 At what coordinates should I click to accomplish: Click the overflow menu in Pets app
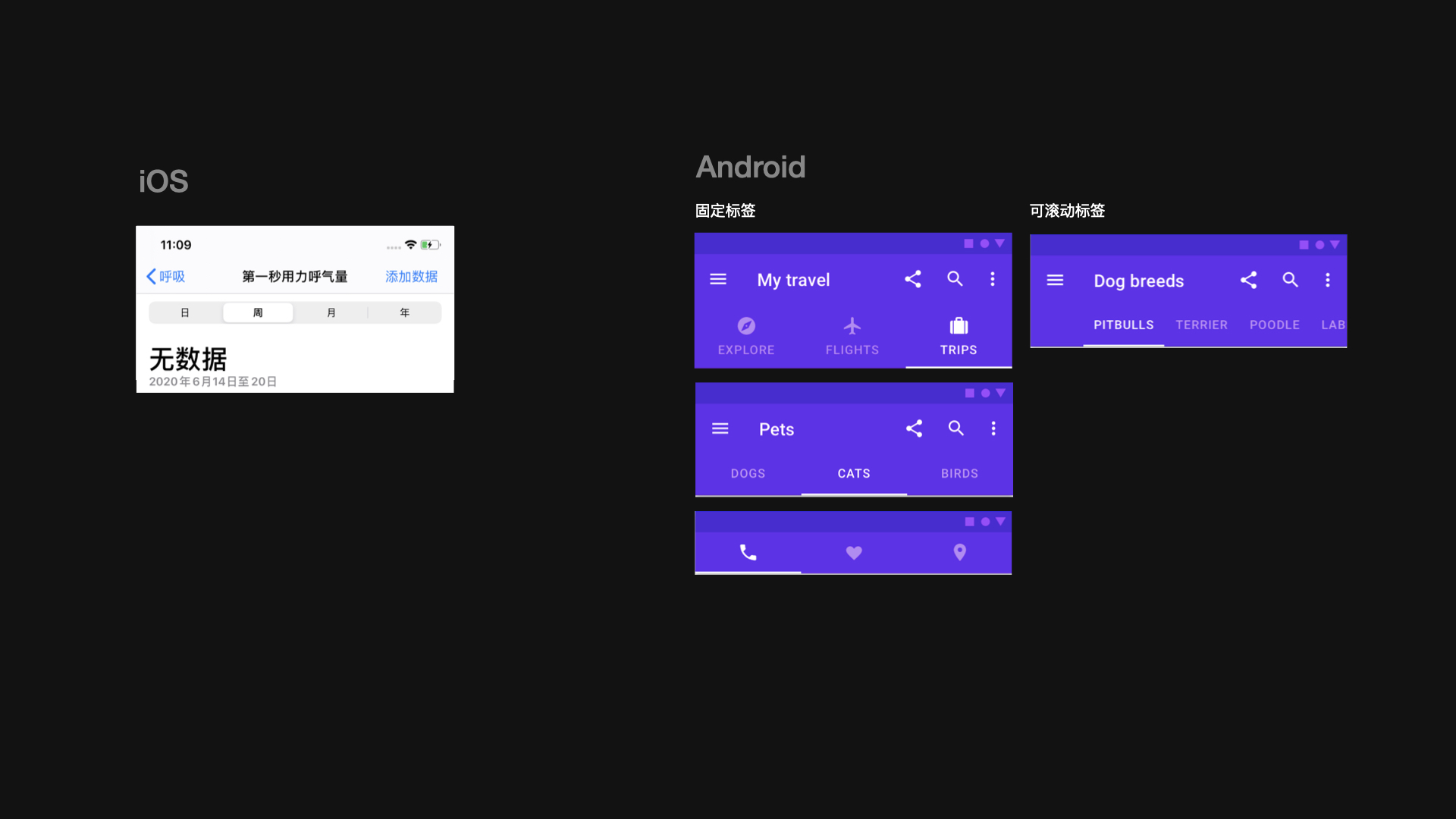point(992,428)
